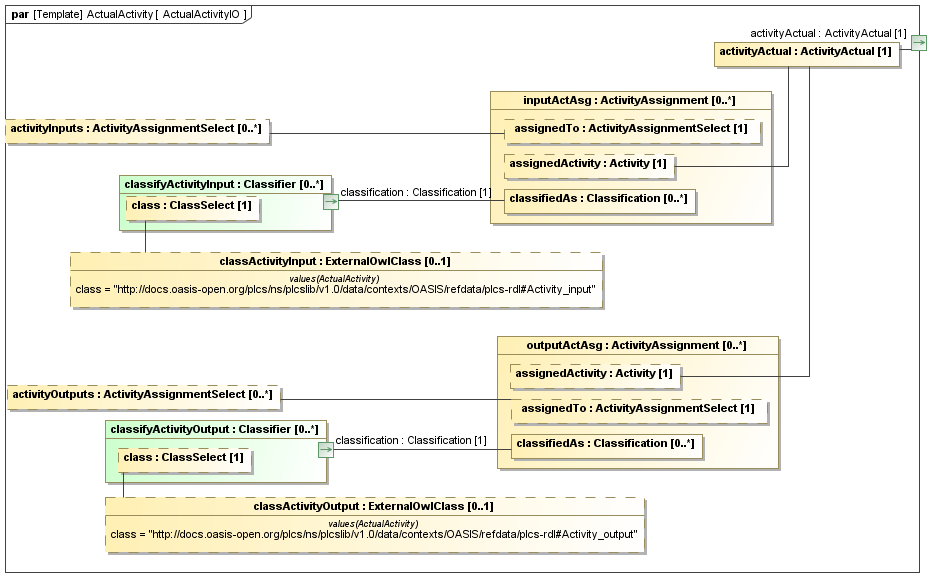Click the Activity_input URL value text
Image resolution: width=941 pixels, height=587 pixels.
point(335,290)
